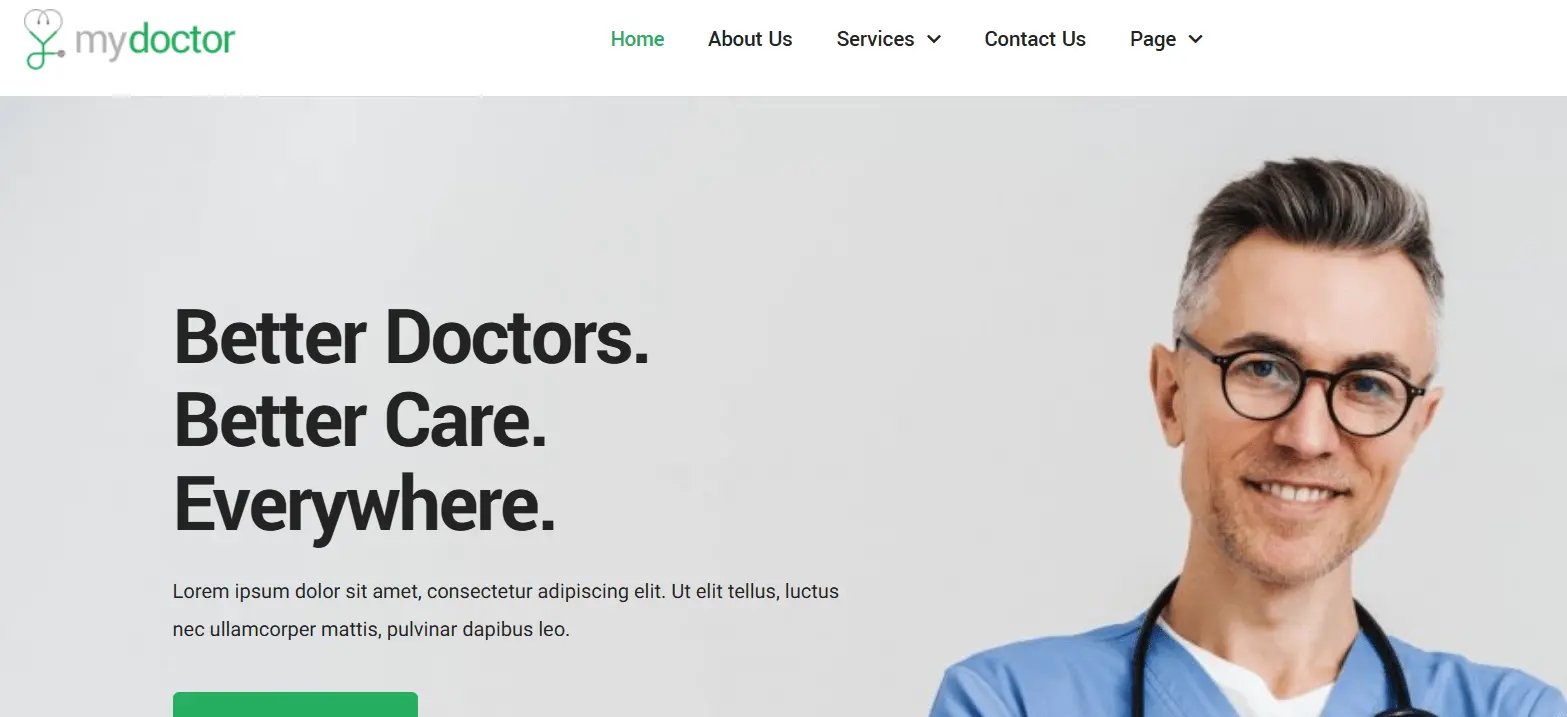Expand the Page dropdown chevron
Image resolution: width=1567 pixels, height=717 pixels.
tap(1195, 39)
